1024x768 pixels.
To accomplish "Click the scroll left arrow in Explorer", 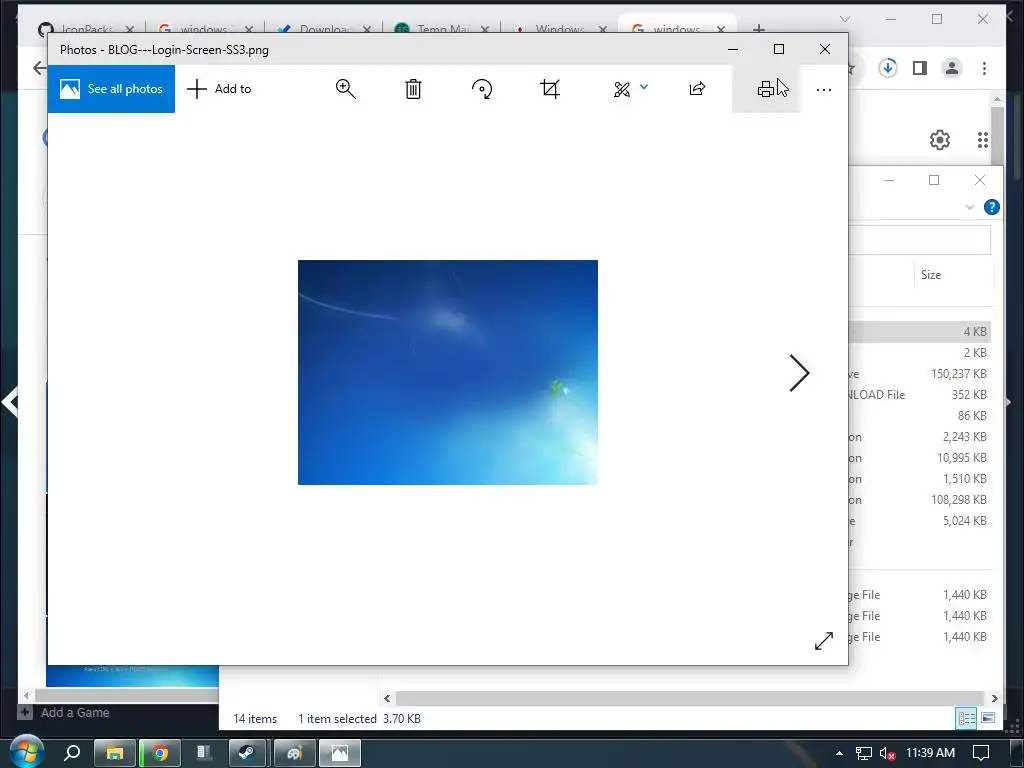I will [x=387, y=698].
